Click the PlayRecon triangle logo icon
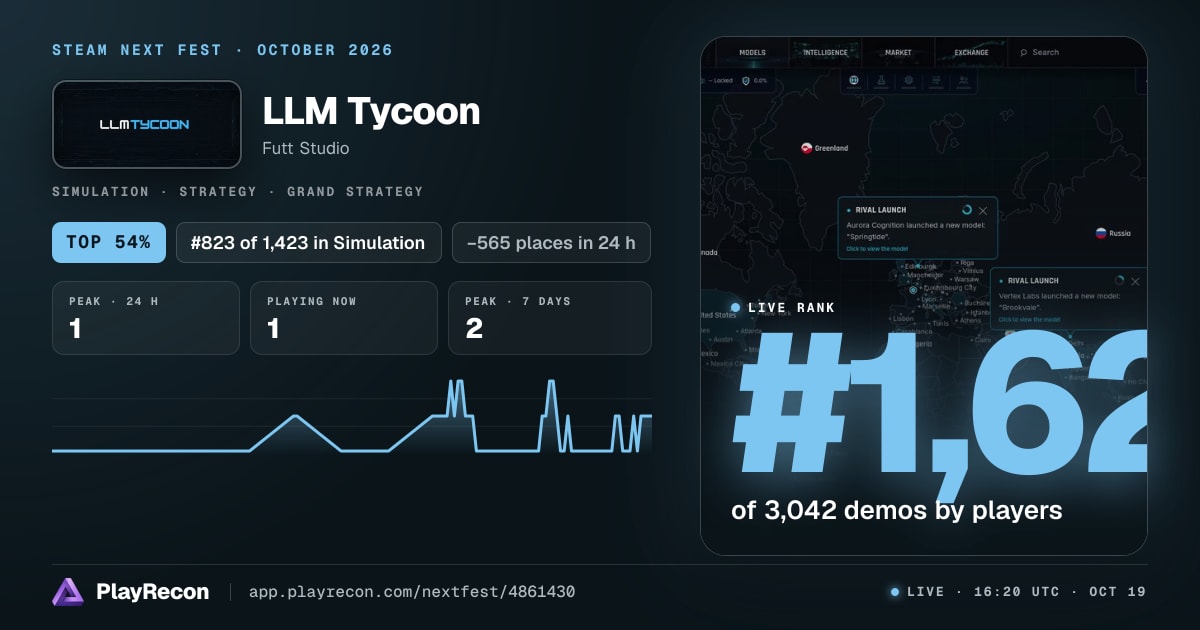1200x630 pixels. point(68,592)
